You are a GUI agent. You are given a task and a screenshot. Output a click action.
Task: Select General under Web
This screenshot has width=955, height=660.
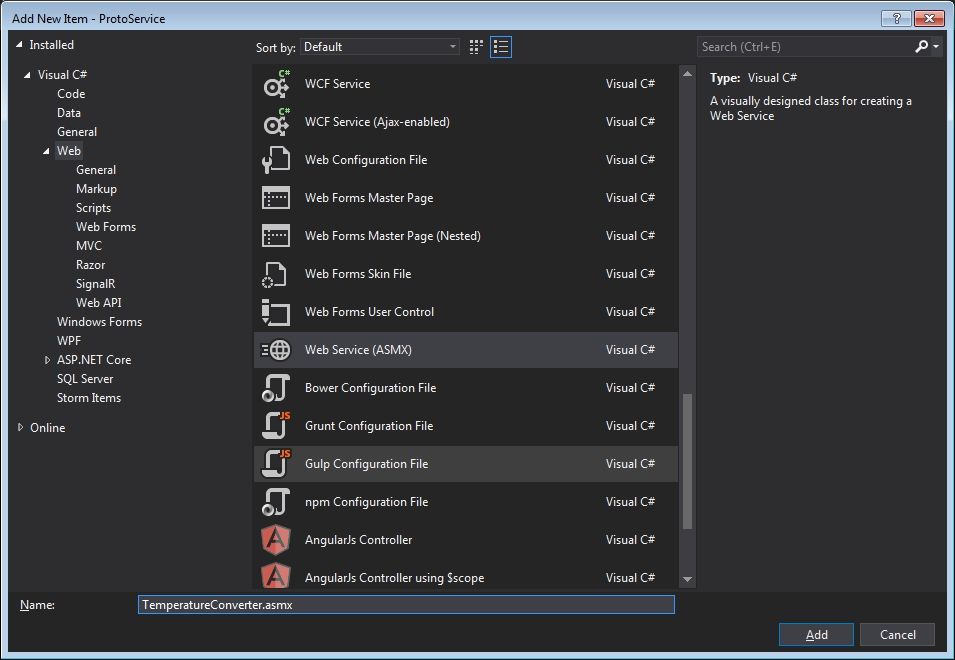pos(96,170)
